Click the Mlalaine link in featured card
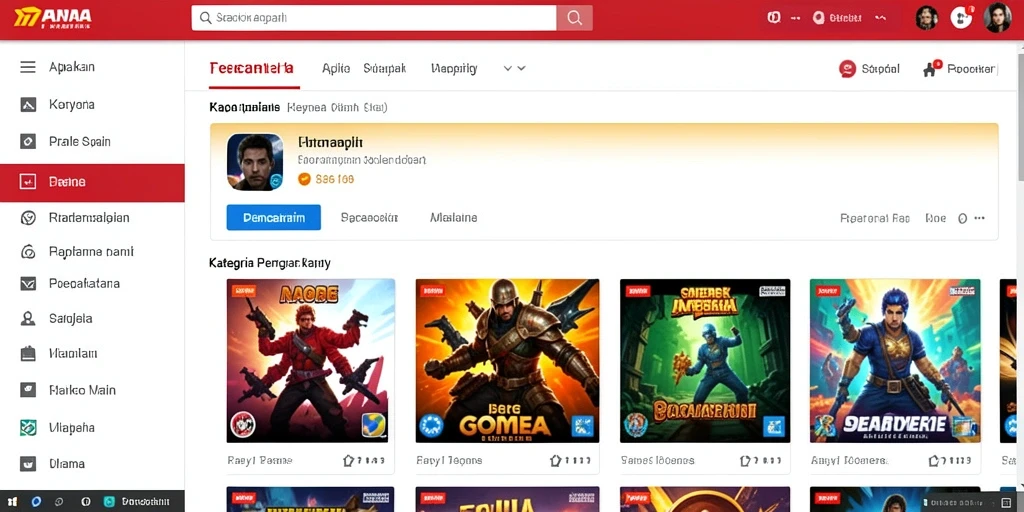Image resolution: width=1024 pixels, height=512 pixels. point(453,218)
